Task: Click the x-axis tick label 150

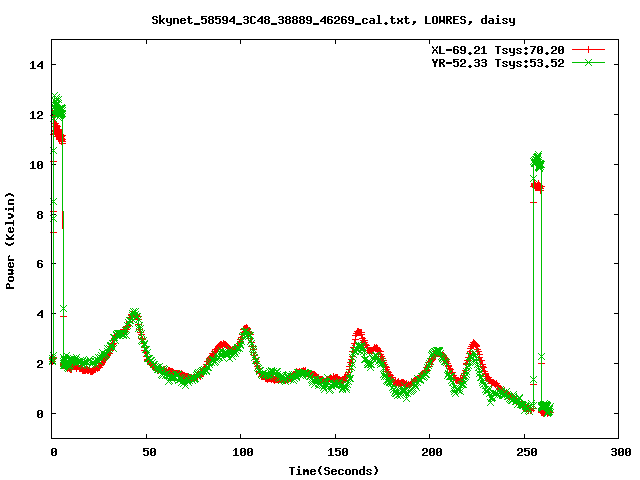Action: click(337, 452)
